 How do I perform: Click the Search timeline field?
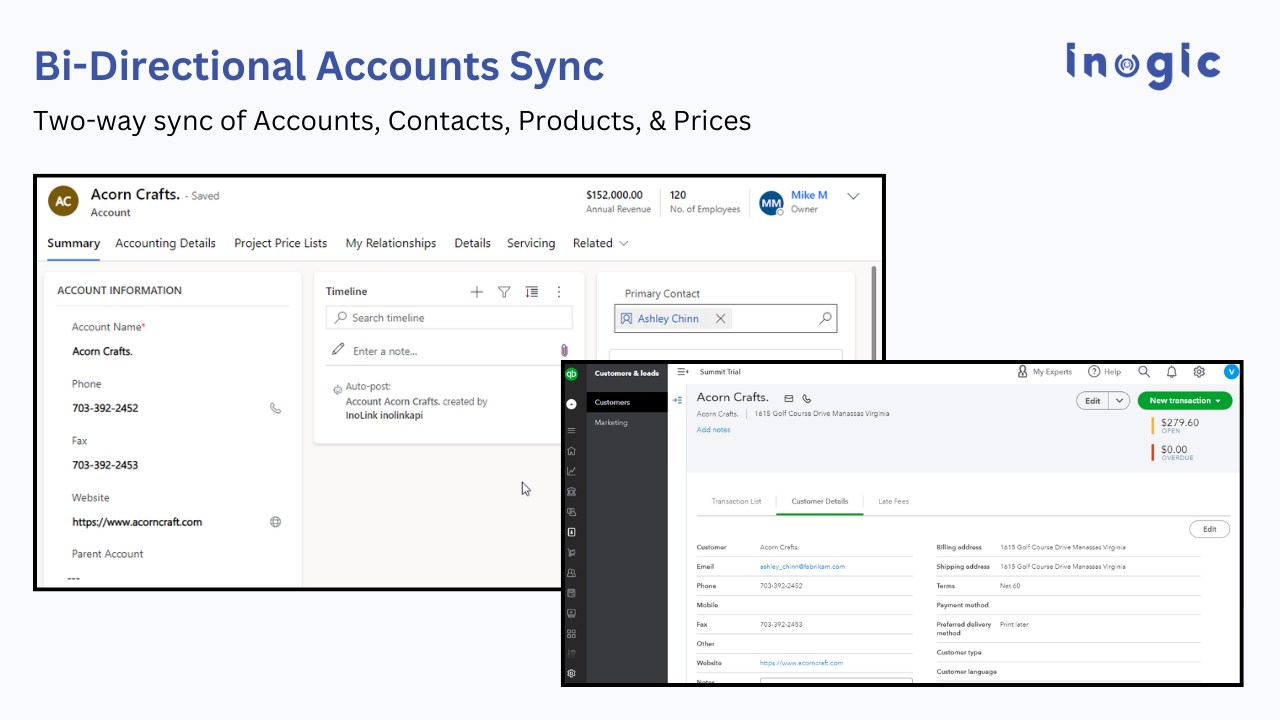[x=449, y=318]
